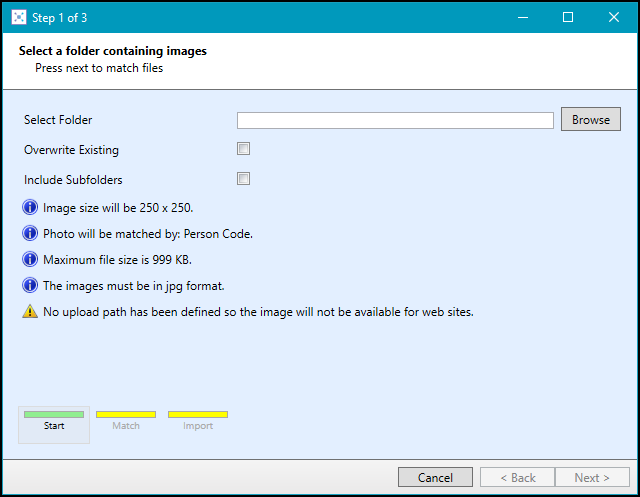Click 'Select a folder containing images' heading
Viewport: 640px width, 497px height.
(113, 51)
